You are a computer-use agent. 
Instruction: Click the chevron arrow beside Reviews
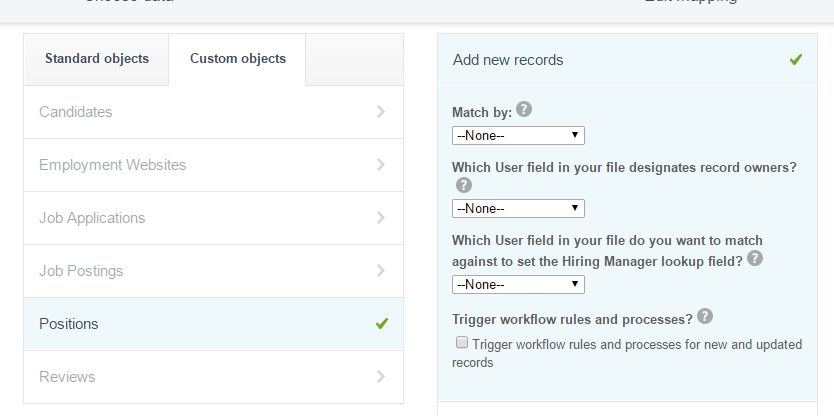pyautogui.click(x=381, y=377)
